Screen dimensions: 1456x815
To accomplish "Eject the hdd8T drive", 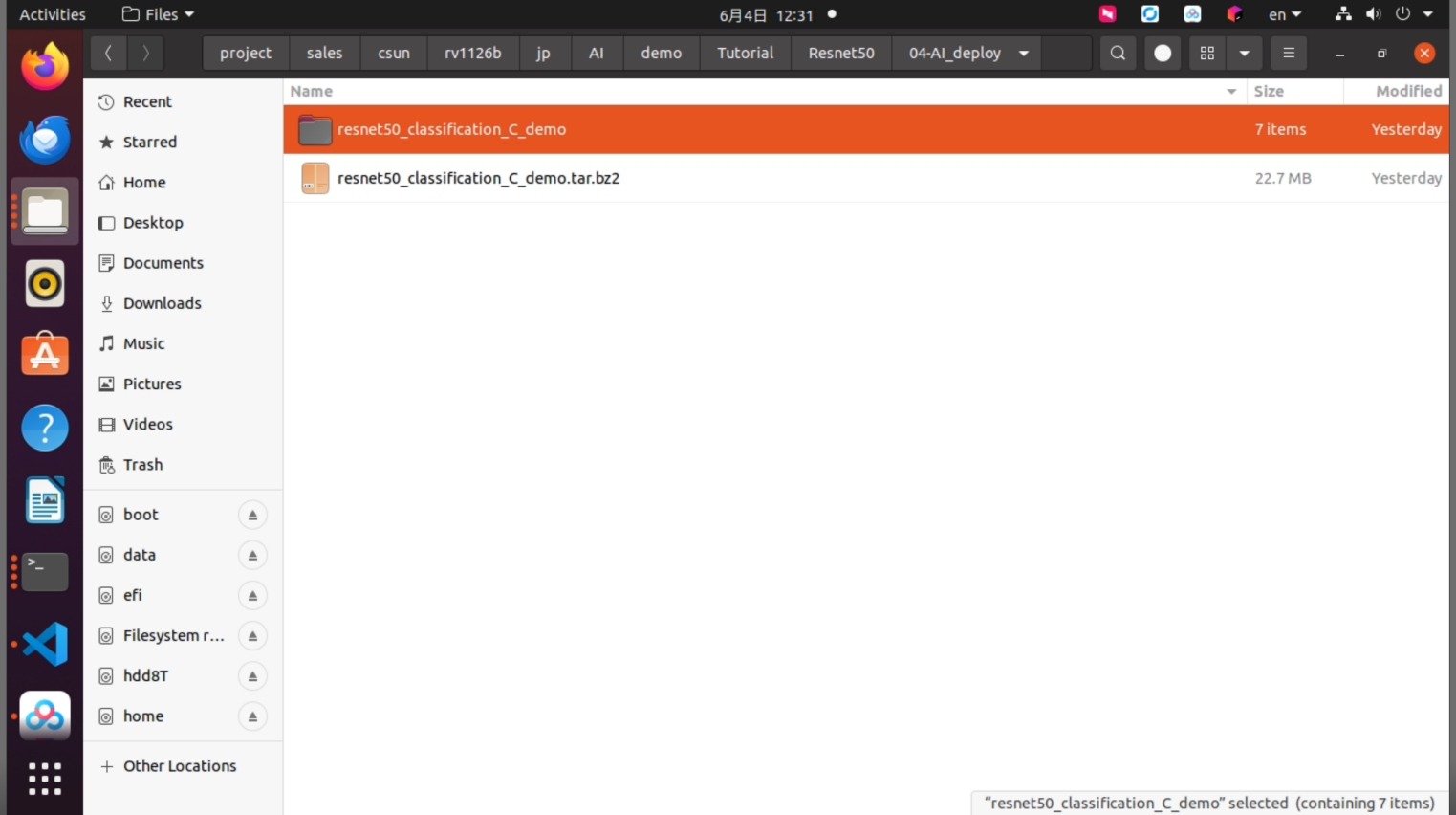I will pyautogui.click(x=252, y=676).
